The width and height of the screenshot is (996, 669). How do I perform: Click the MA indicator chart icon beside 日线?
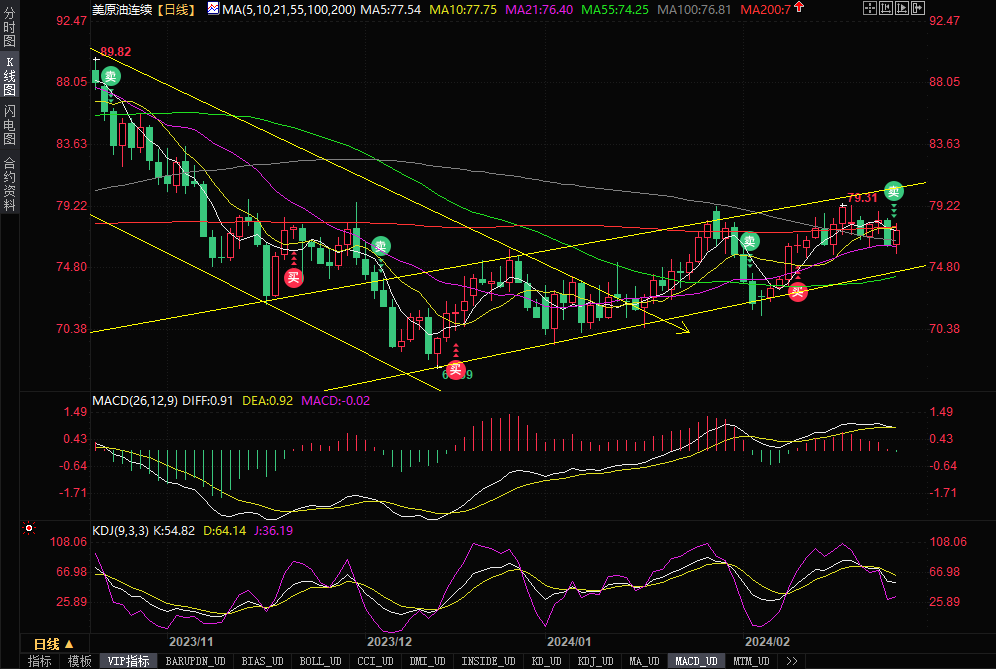tap(213, 8)
